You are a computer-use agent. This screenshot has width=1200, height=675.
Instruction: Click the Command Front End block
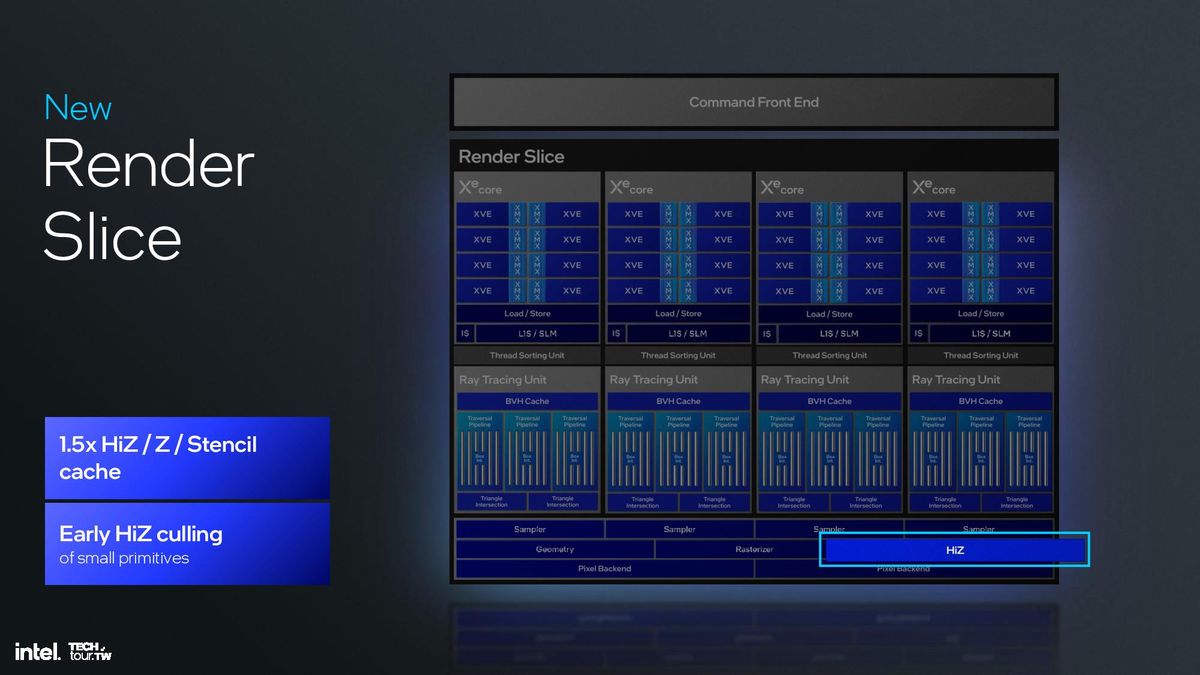(754, 102)
